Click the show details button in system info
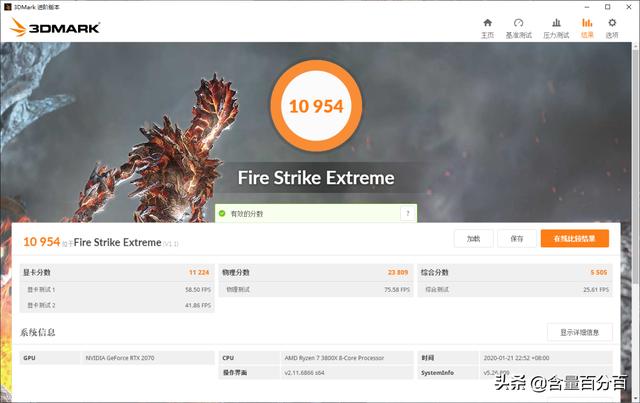Screen dimensions: 640x403 (x=580, y=332)
